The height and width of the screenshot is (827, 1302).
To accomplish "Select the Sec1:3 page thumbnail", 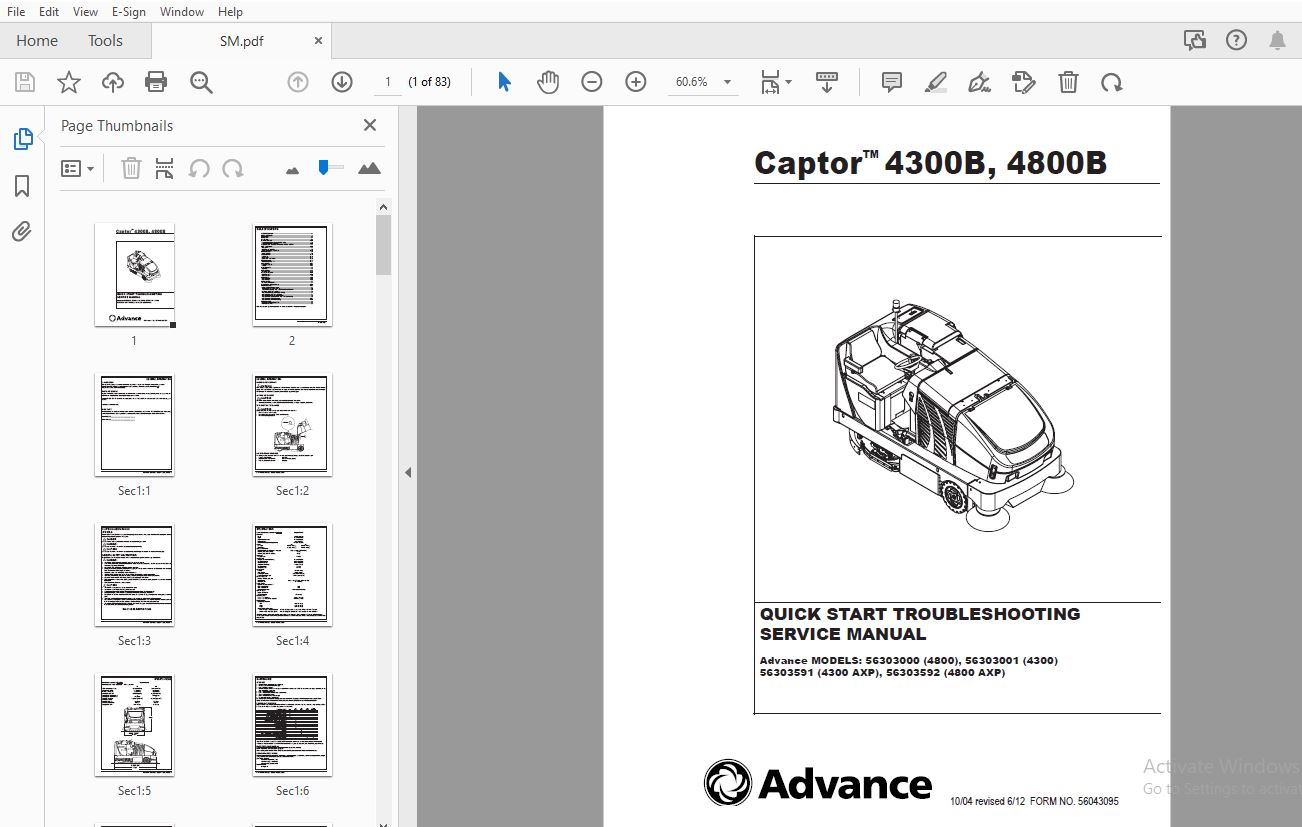I will 134,574.
